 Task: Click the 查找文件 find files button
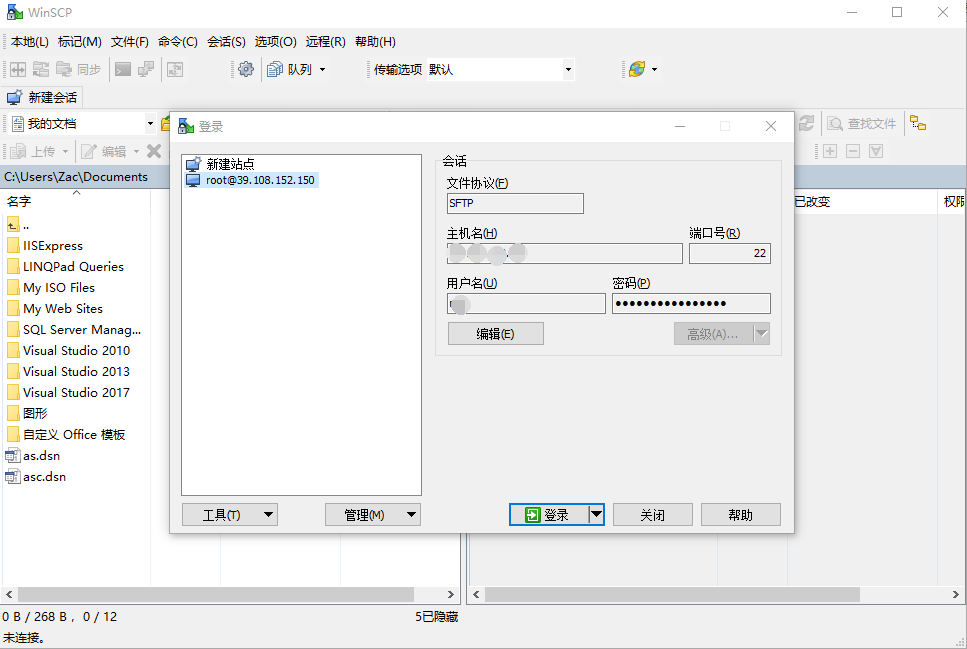click(x=862, y=123)
